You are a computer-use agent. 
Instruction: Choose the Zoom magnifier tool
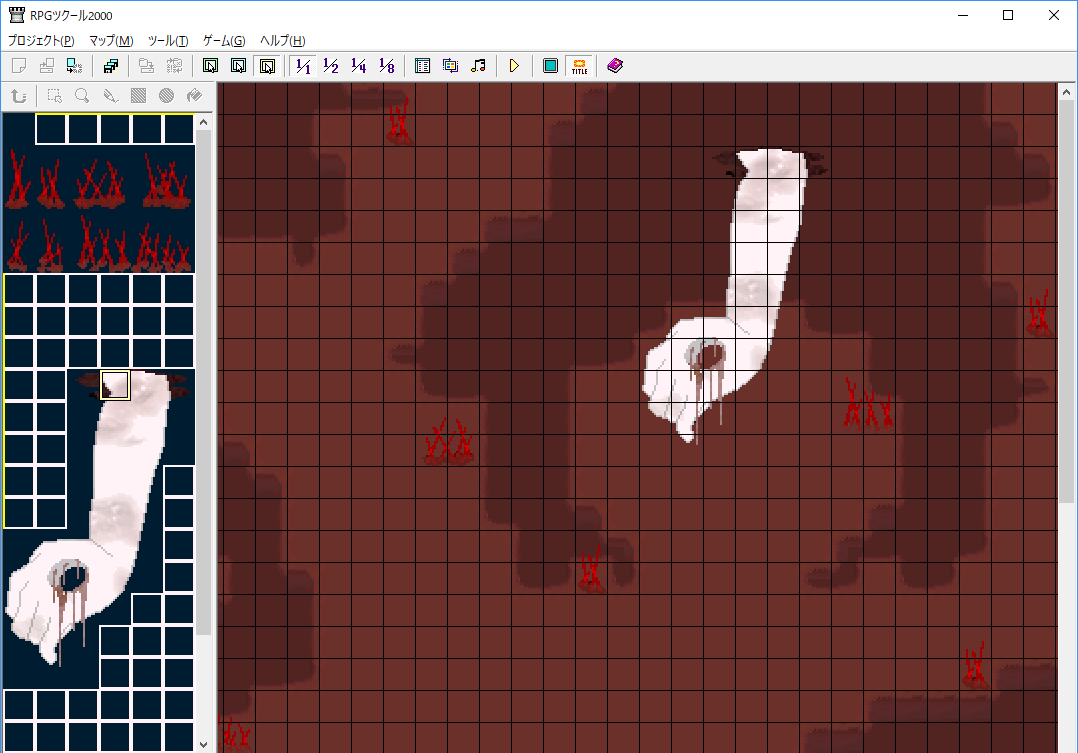pos(82,96)
